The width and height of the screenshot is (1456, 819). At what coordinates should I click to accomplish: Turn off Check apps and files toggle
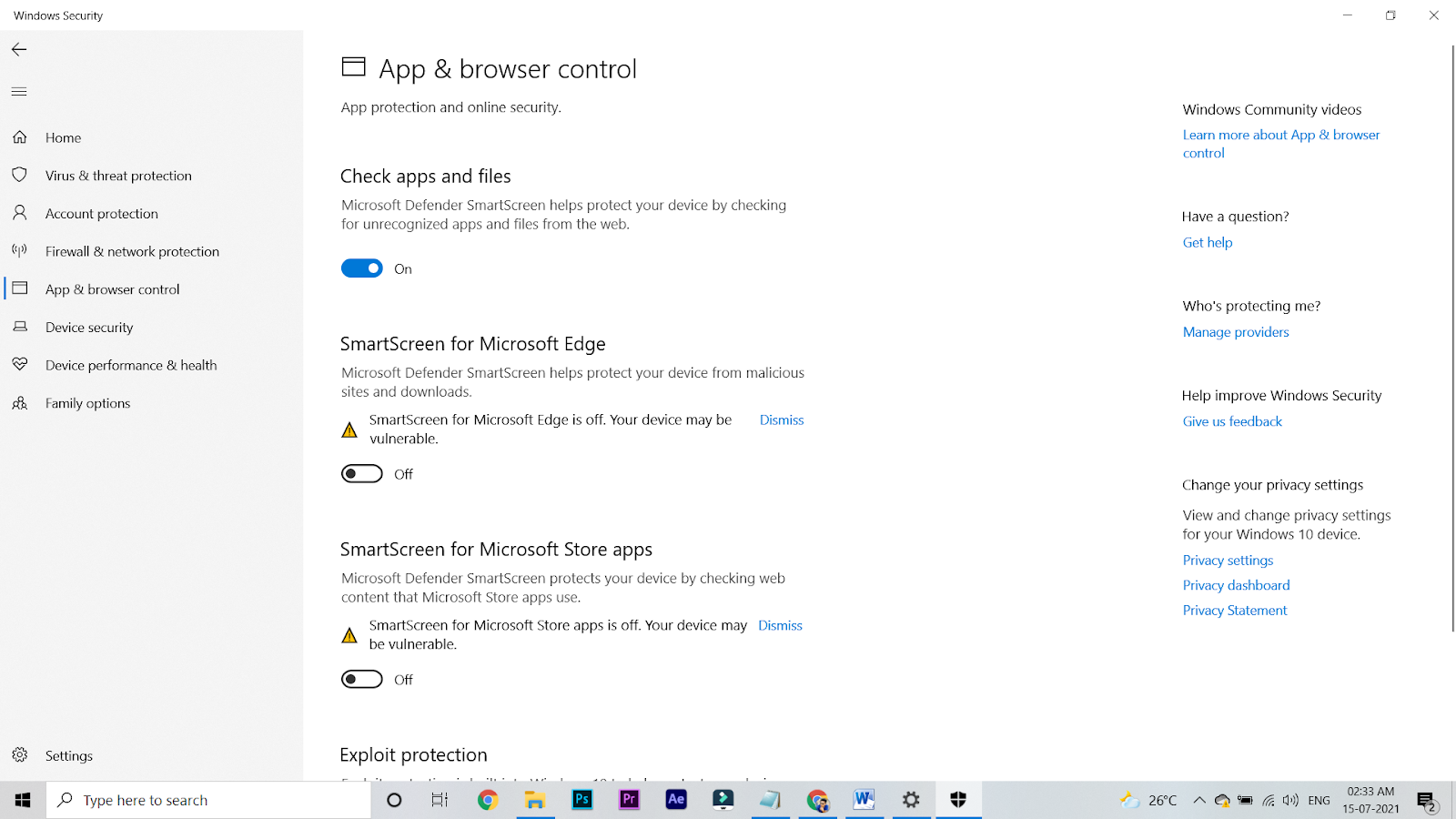361,268
